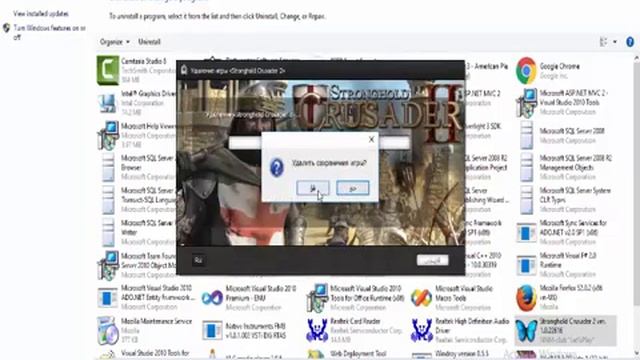Image resolution: width=640 pixels, height=360 pixels.
Task: Select the Camtasia Studio 8 program icon
Action: pos(108,70)
